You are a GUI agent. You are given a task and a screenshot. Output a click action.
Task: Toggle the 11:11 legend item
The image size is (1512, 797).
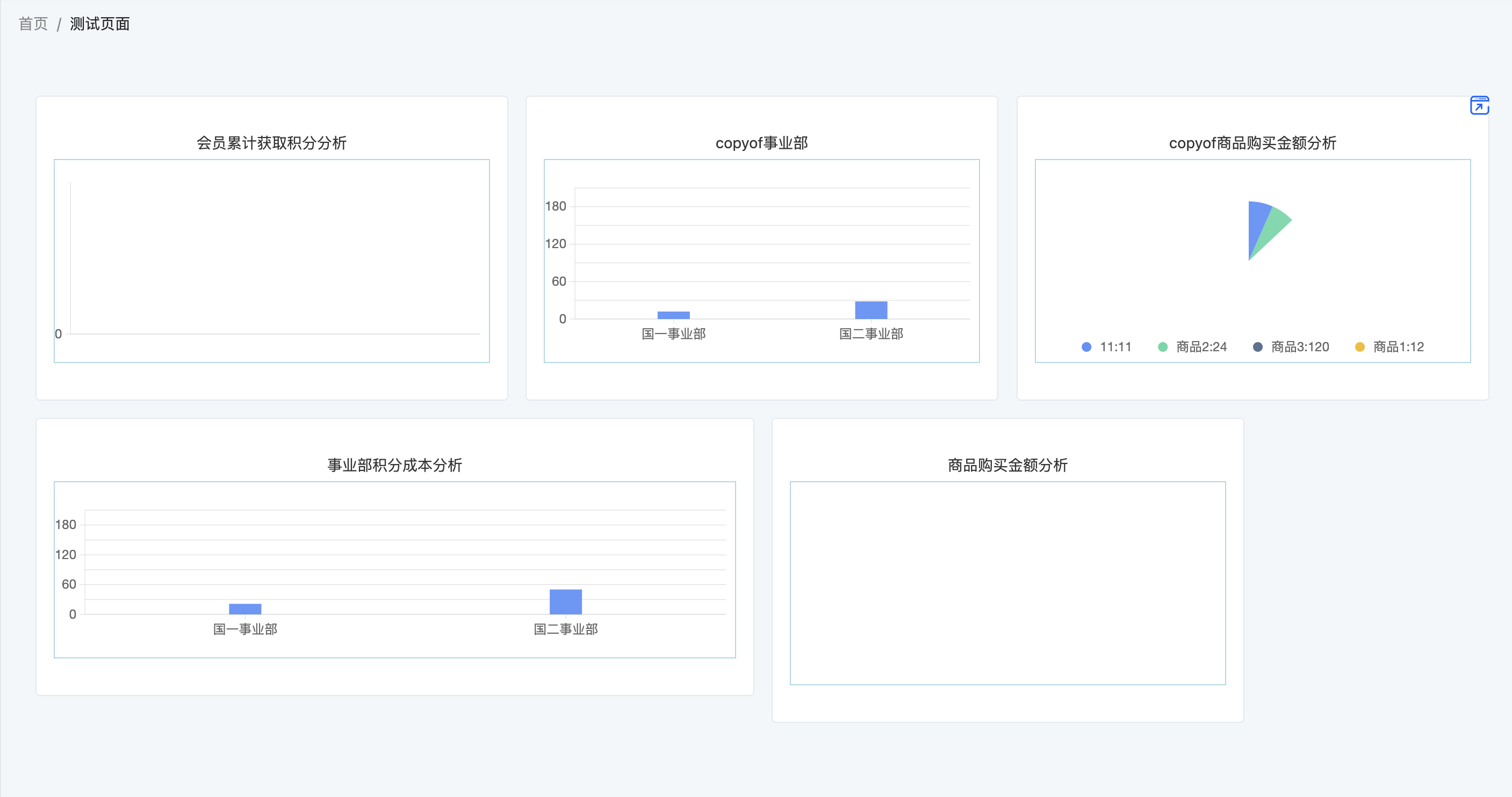1114,347
